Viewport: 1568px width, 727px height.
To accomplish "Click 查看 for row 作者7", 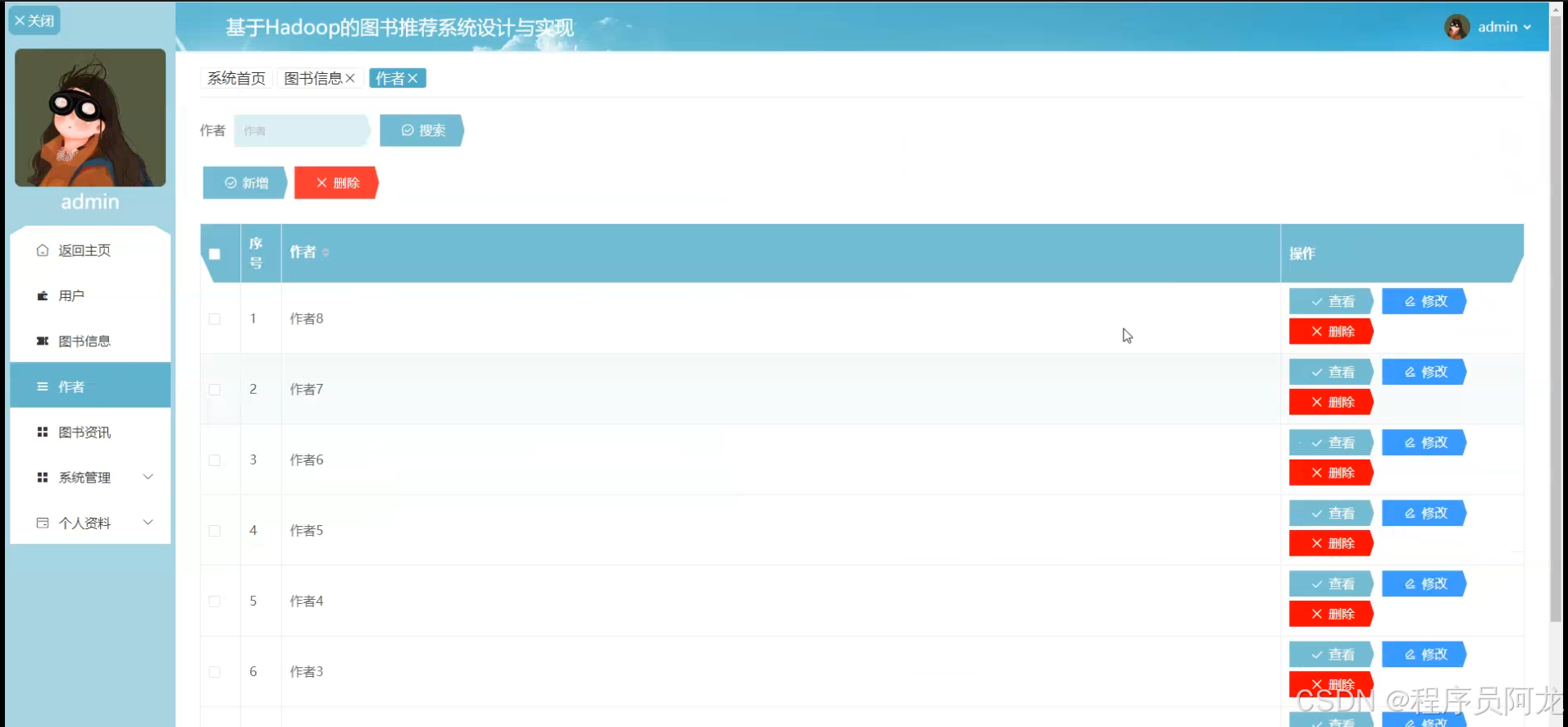I will (x=1331, y=372).
